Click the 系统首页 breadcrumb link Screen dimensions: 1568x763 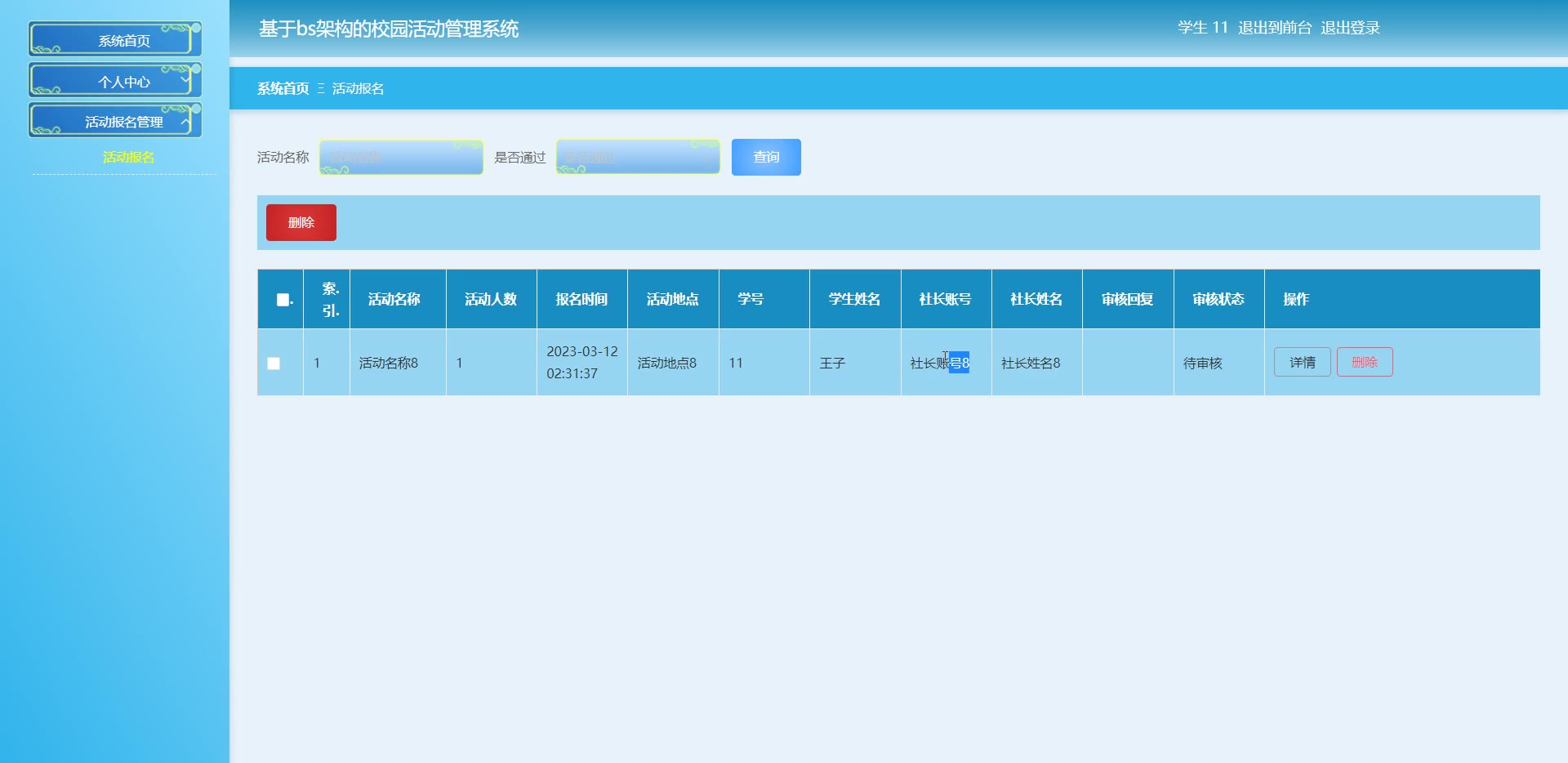pyautogui.click(x=283, y=88)
